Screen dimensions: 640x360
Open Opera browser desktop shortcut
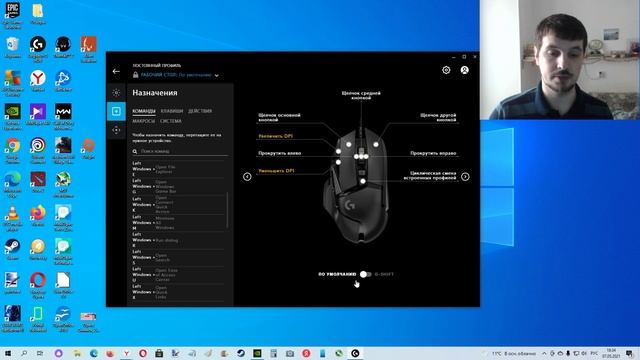point(38,285)
